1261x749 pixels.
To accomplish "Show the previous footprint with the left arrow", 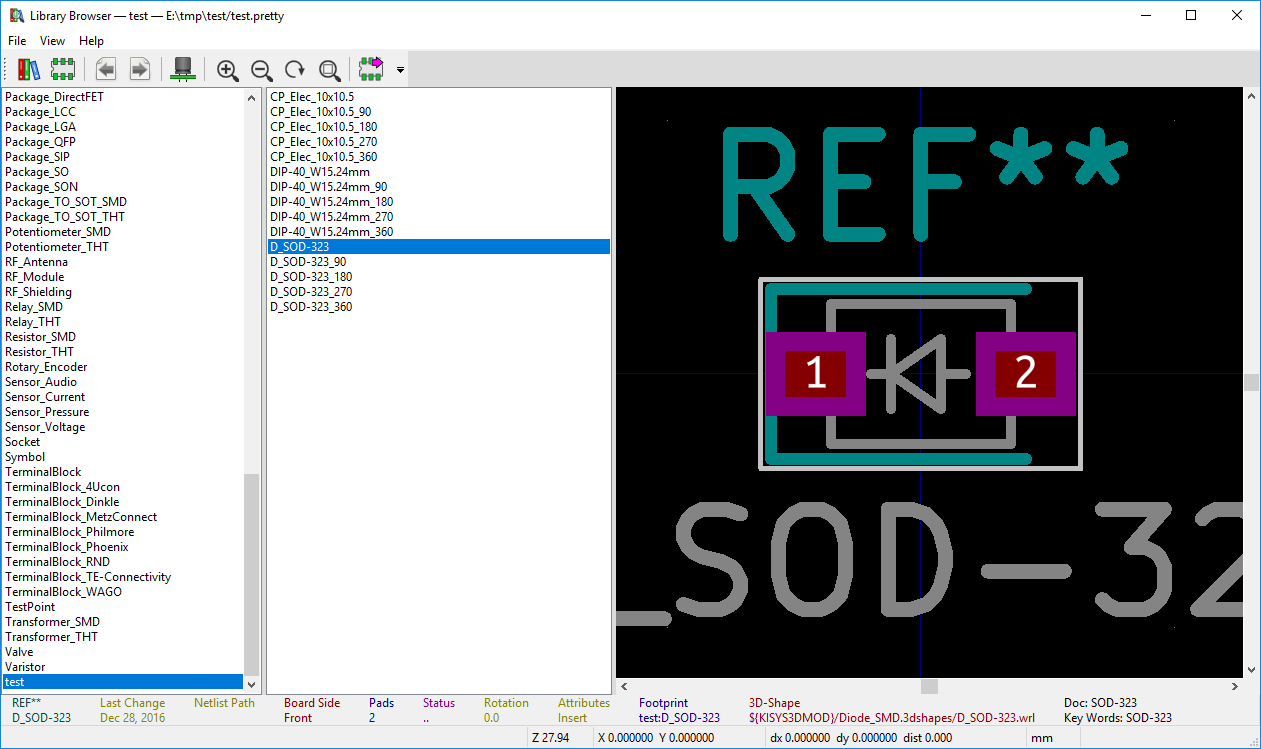I will click(106, 69).
